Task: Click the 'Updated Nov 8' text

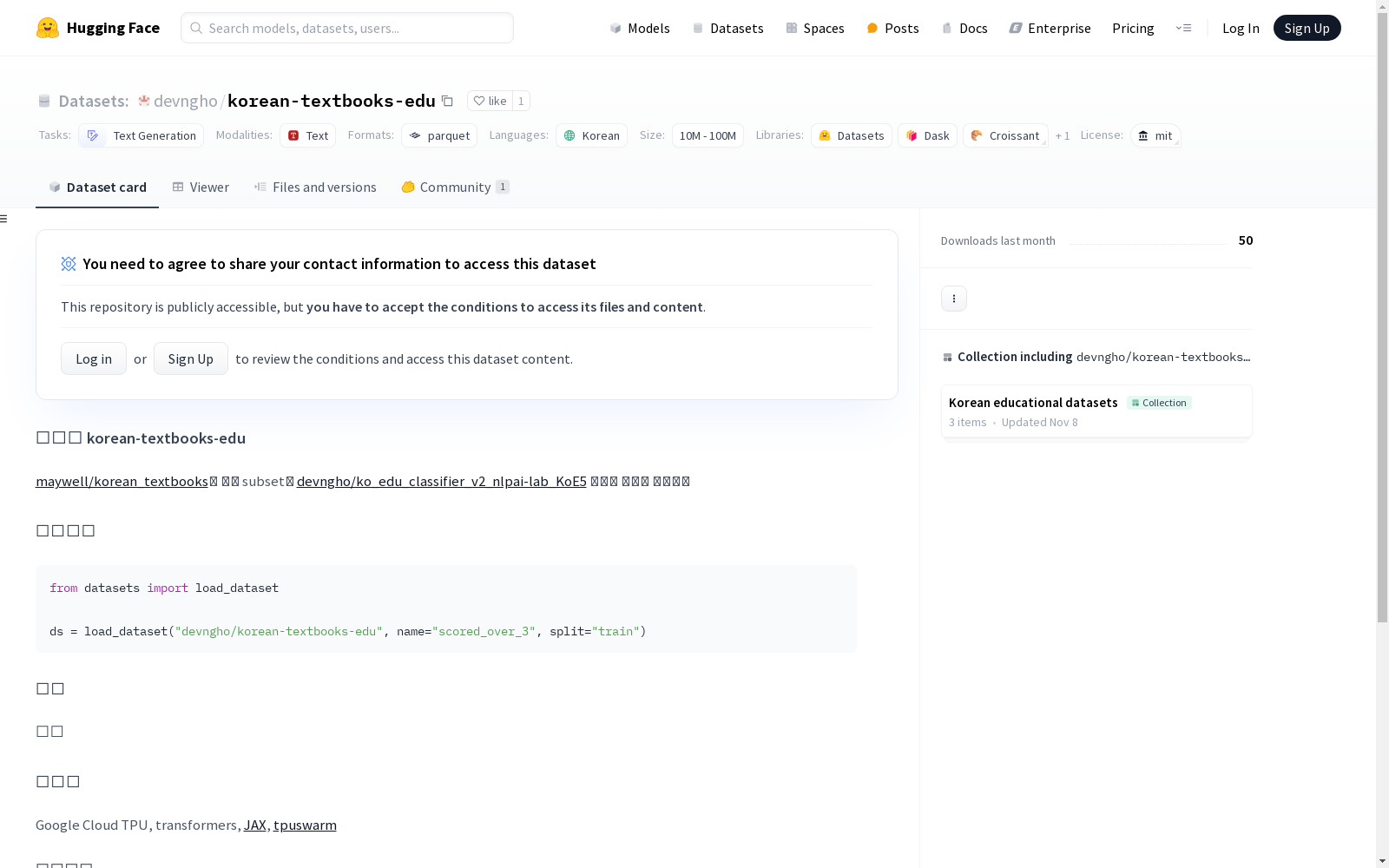Action: click(1040, 423)
